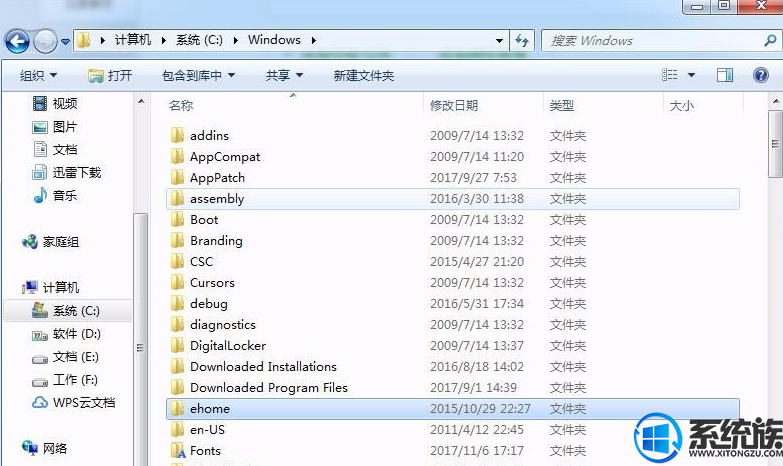Expand the arrow after Windows breadcrumb
Viewport: 783px width, 466px height.
(314, 40)
